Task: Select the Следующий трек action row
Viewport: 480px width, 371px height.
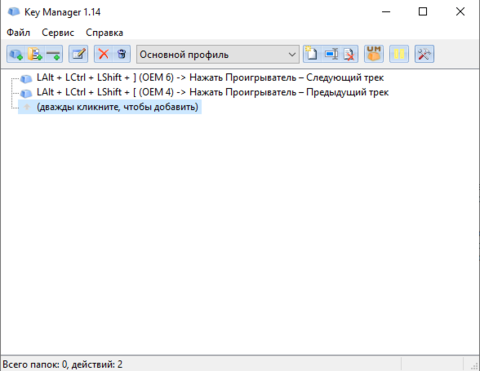Action: tap(210, 78)
